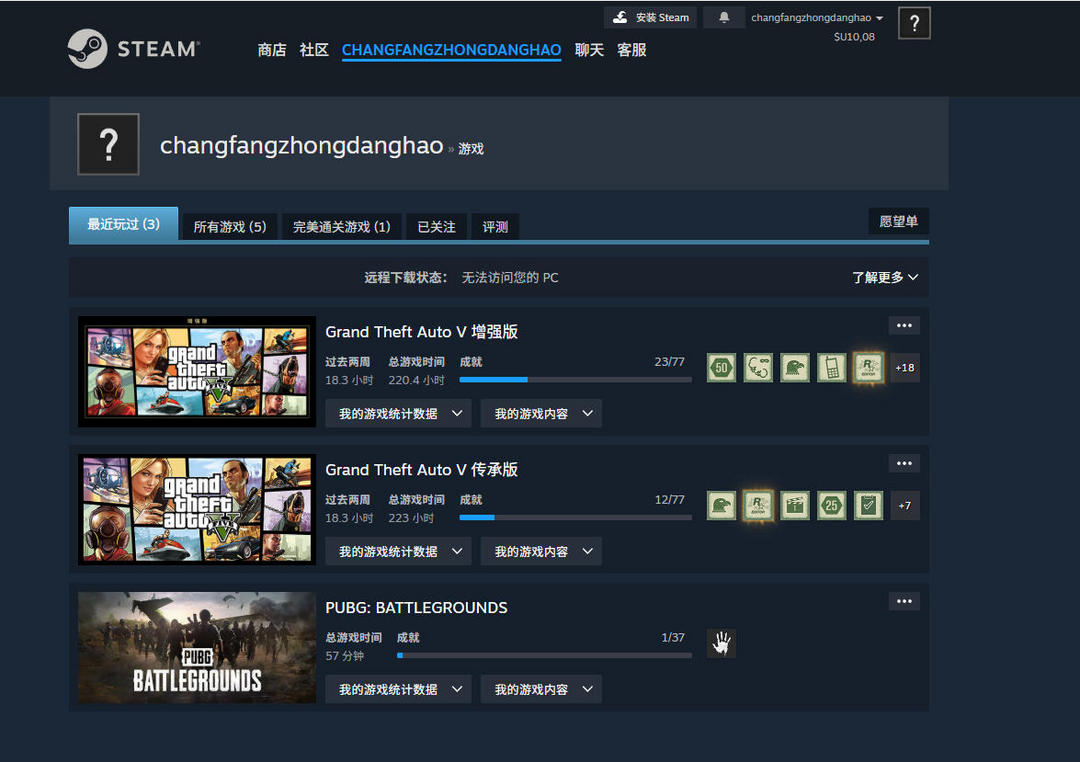Open notifications bell icon
The width and height of the screenshot is (1080, 762).
[723, 18]
